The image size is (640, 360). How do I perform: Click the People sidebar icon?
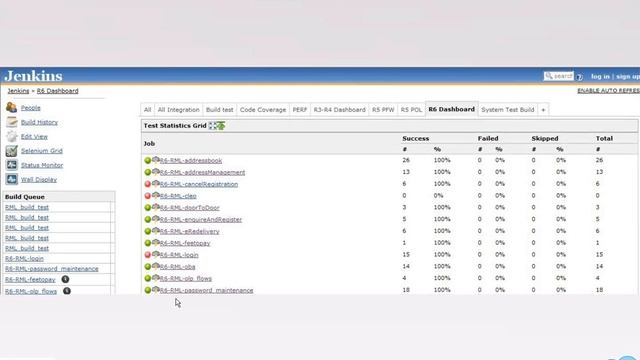click(11, 108)
